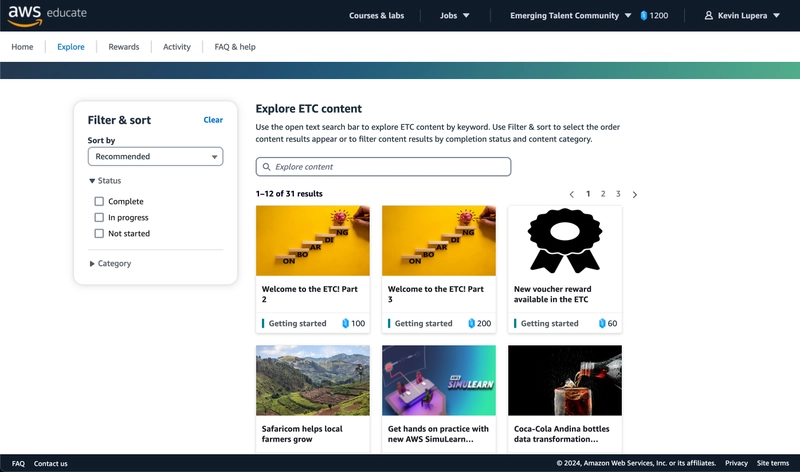The width and height of the screenshot is (800, 472).
Task: Open the Jobs dropdown menu
Action: pos(454,16)
